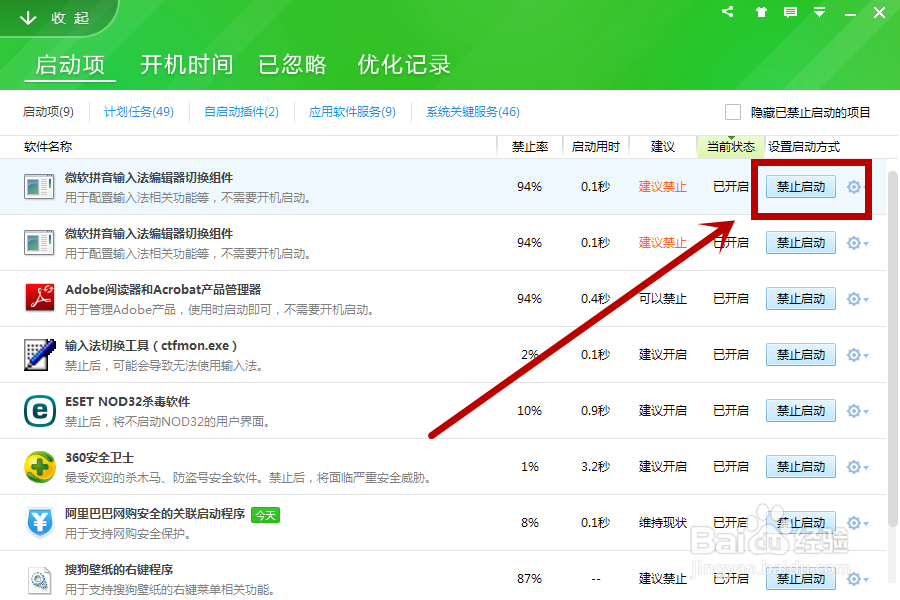
Task: Click the first 微软拼音输入法 component icon
Action: (39, 187)
